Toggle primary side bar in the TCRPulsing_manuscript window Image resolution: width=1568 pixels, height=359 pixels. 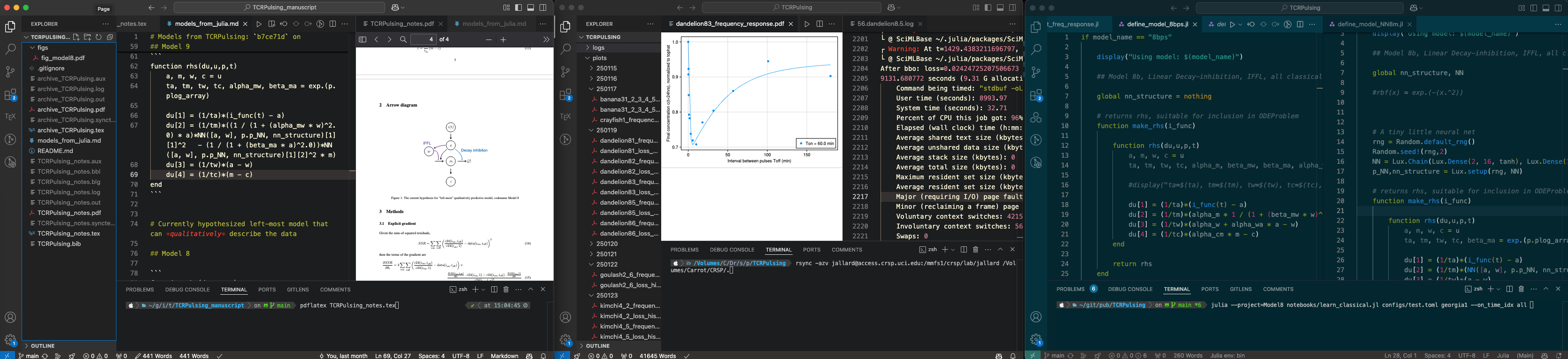coord(518,8)
